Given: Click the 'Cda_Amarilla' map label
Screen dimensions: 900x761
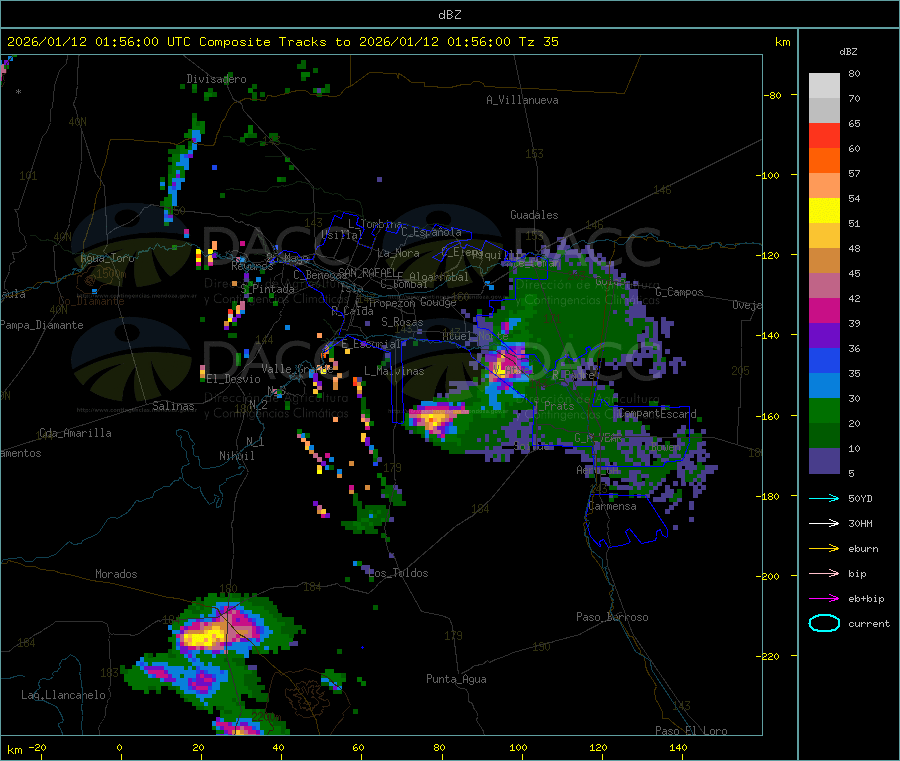Looking at the screenshot, I should tap(75, 433).
